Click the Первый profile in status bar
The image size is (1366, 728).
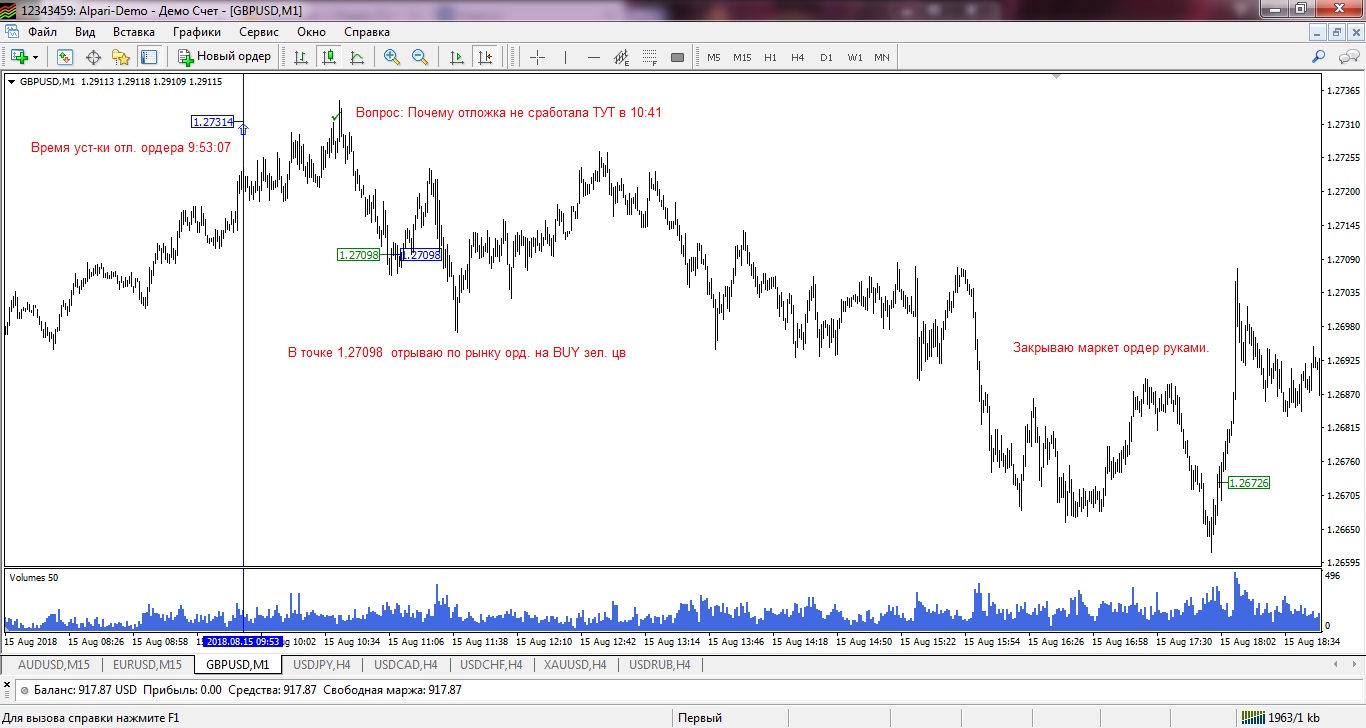tap(700, 717)
